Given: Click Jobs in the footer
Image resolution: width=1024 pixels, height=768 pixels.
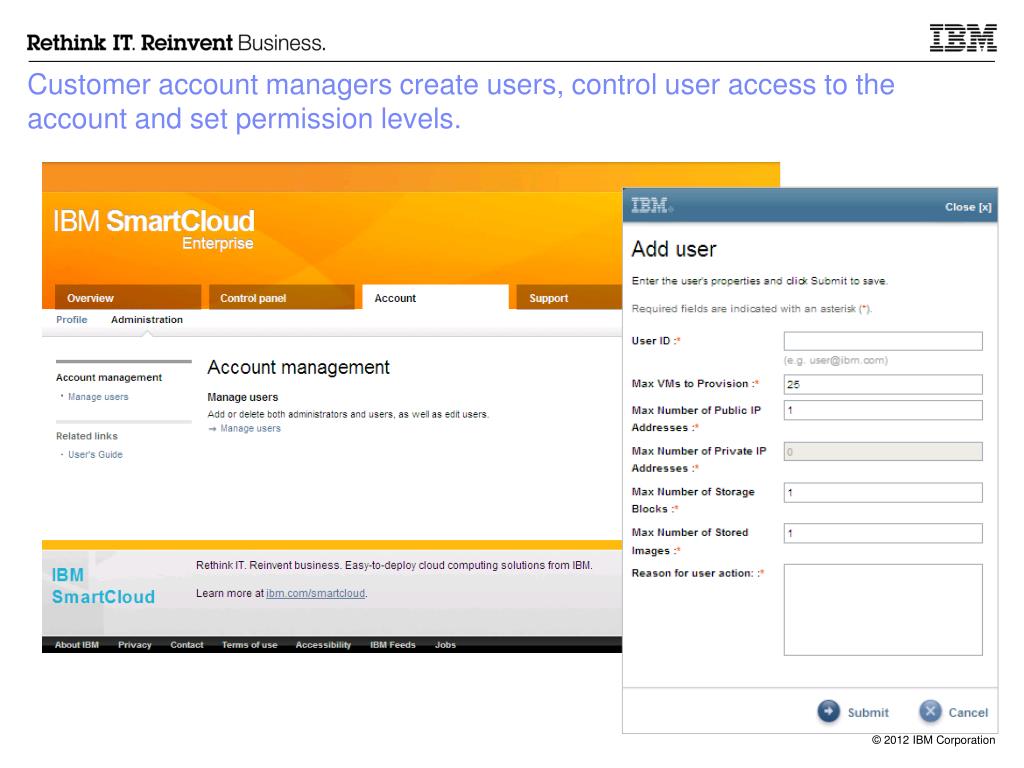Looking at the screenshot, I should pos(445,645).
